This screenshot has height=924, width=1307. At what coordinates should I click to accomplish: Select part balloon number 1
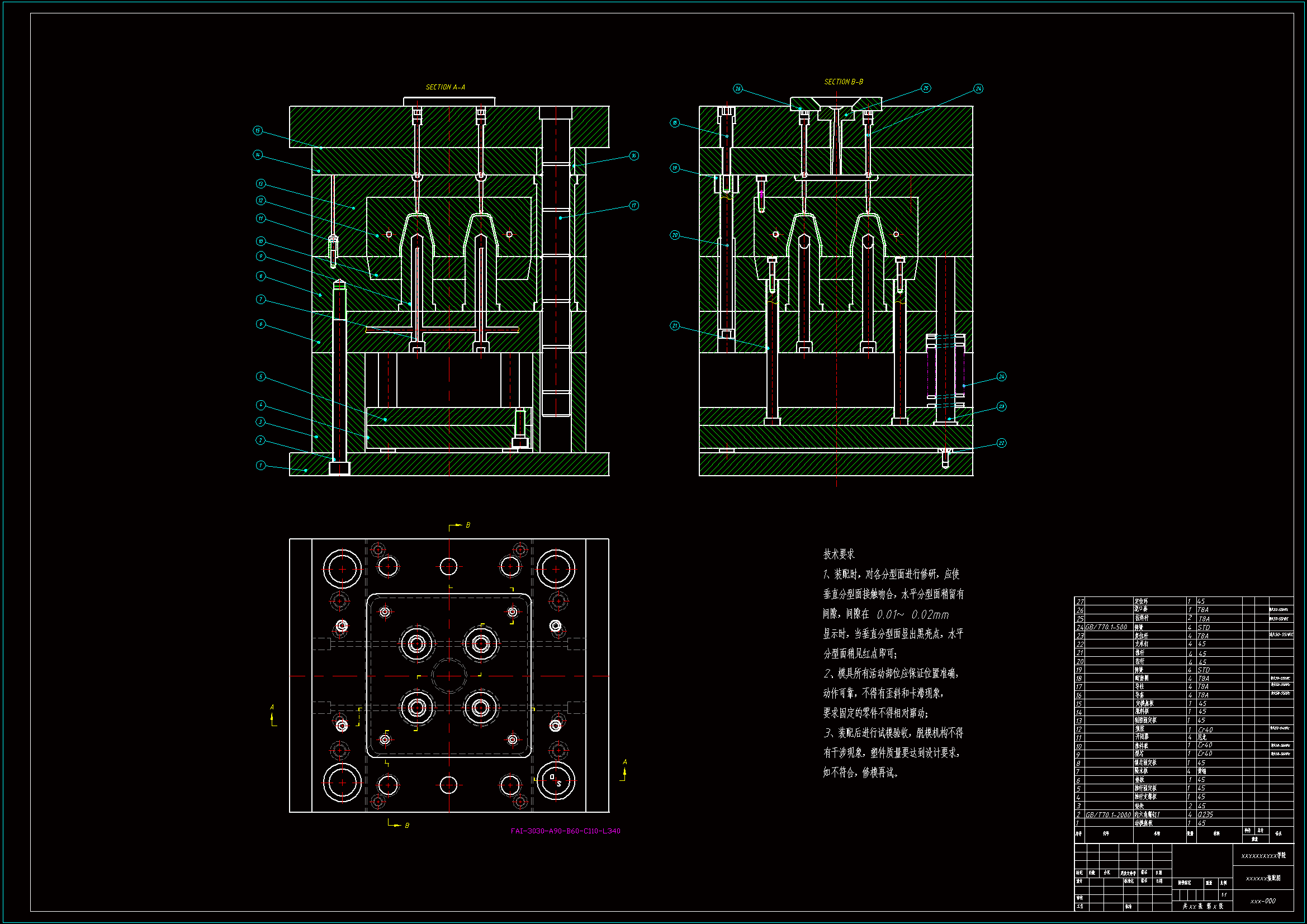pyautogui.click(x=261, y=465)
